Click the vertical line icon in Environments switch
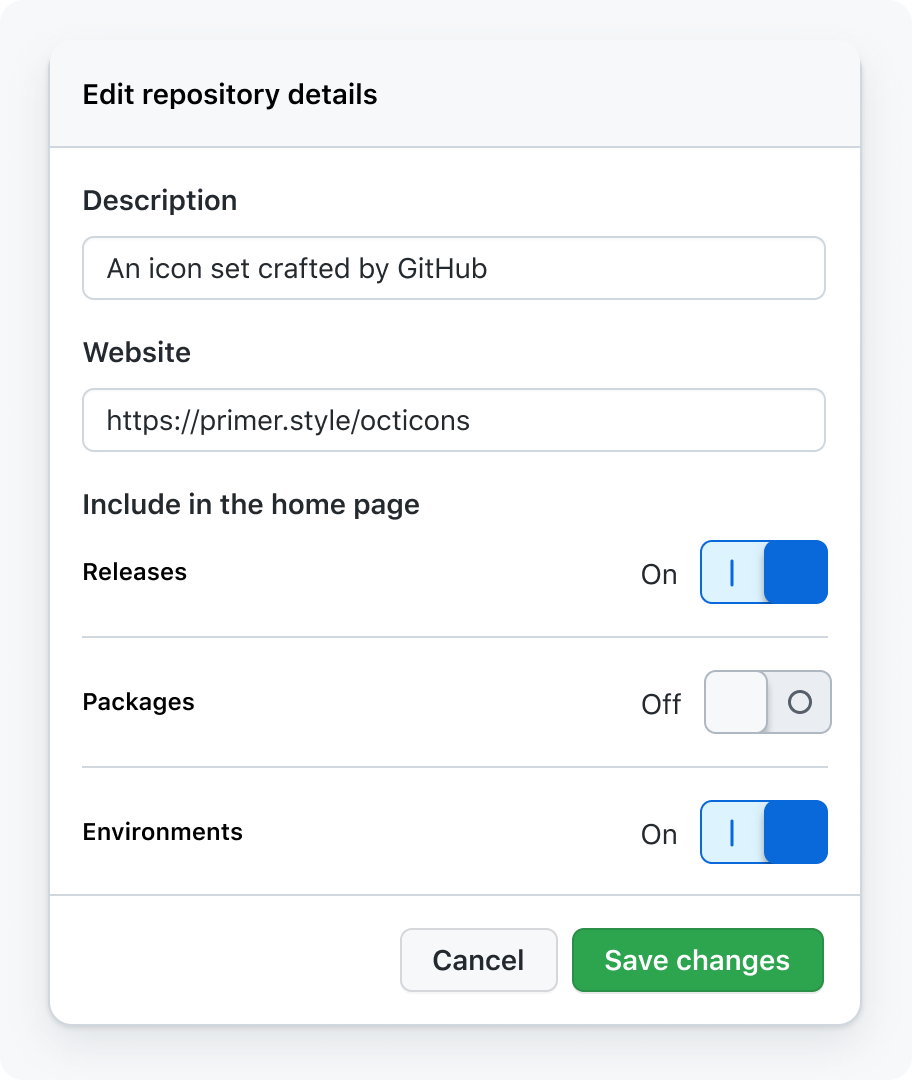 [732, 832]
